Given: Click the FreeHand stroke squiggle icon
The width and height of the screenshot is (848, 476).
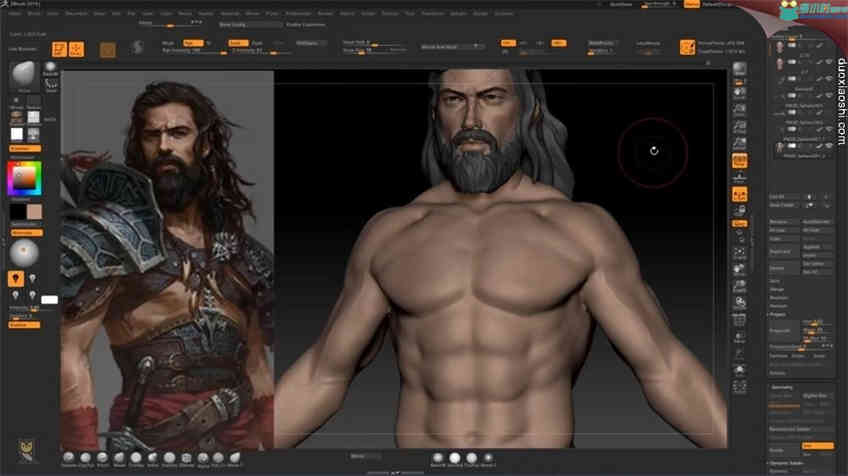Looking at the screenshot, I should click(x=51, y=84).
